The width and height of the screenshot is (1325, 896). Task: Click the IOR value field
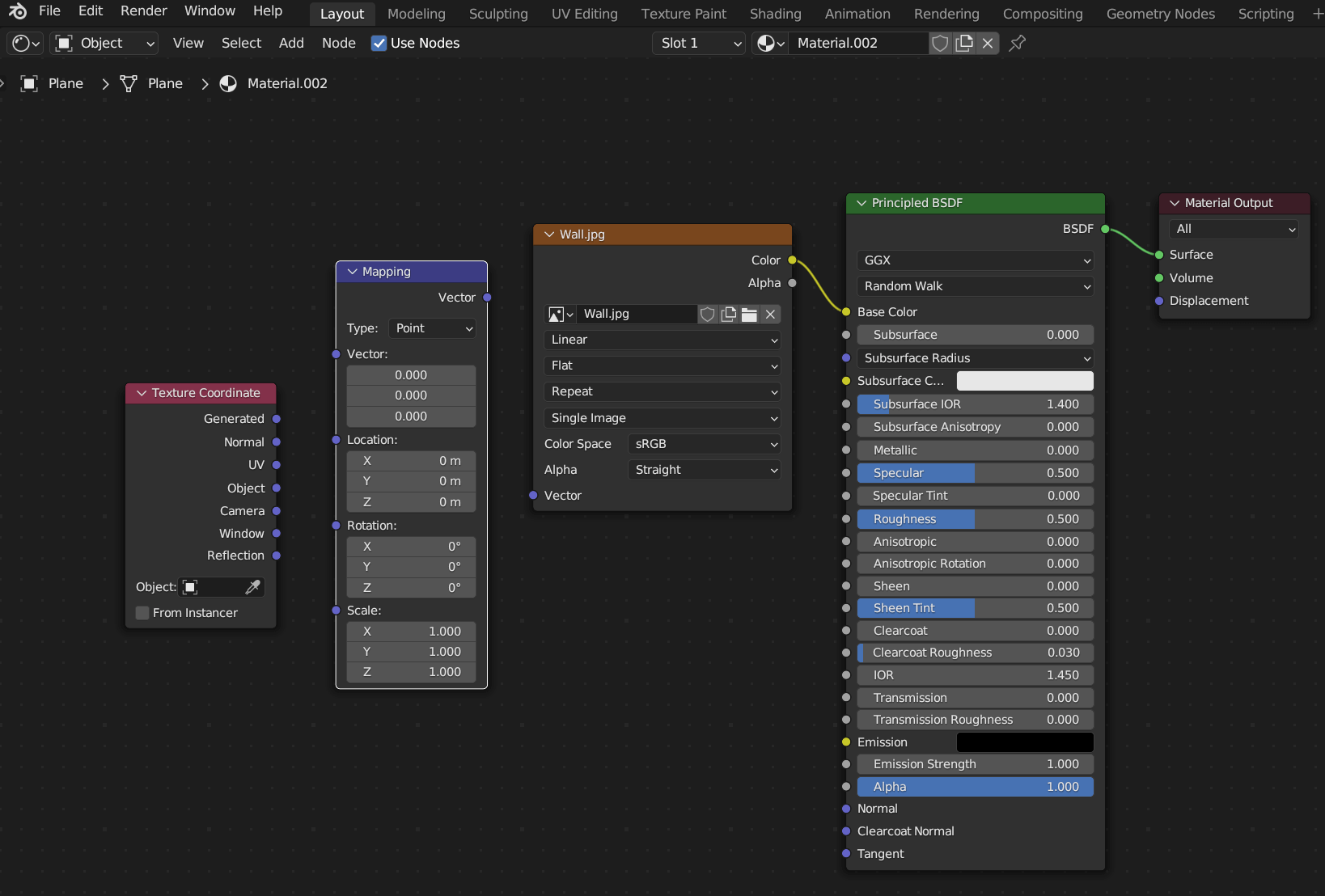tap(976, 675)
